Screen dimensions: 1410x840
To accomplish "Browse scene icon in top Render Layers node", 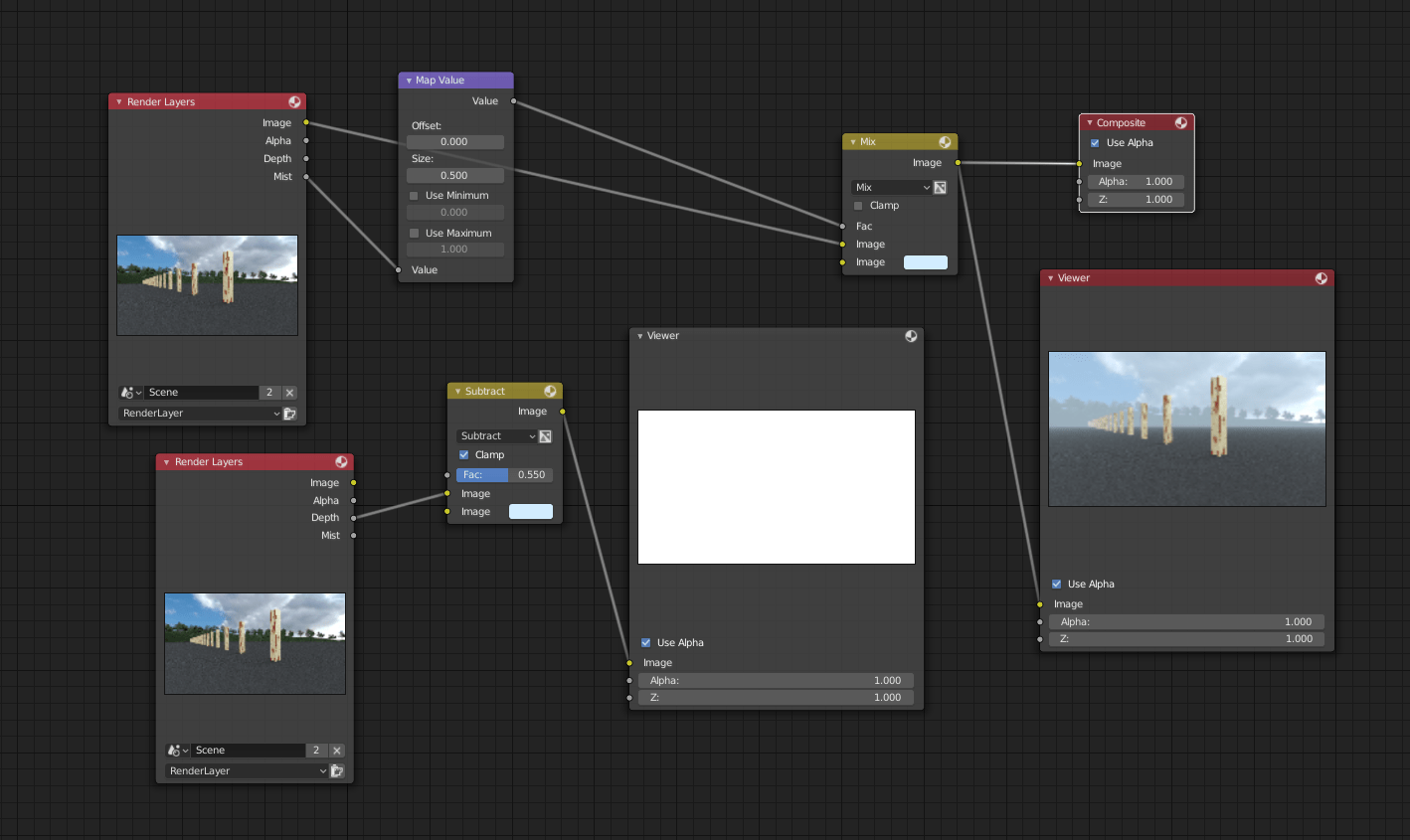I will tap(131, 393).
